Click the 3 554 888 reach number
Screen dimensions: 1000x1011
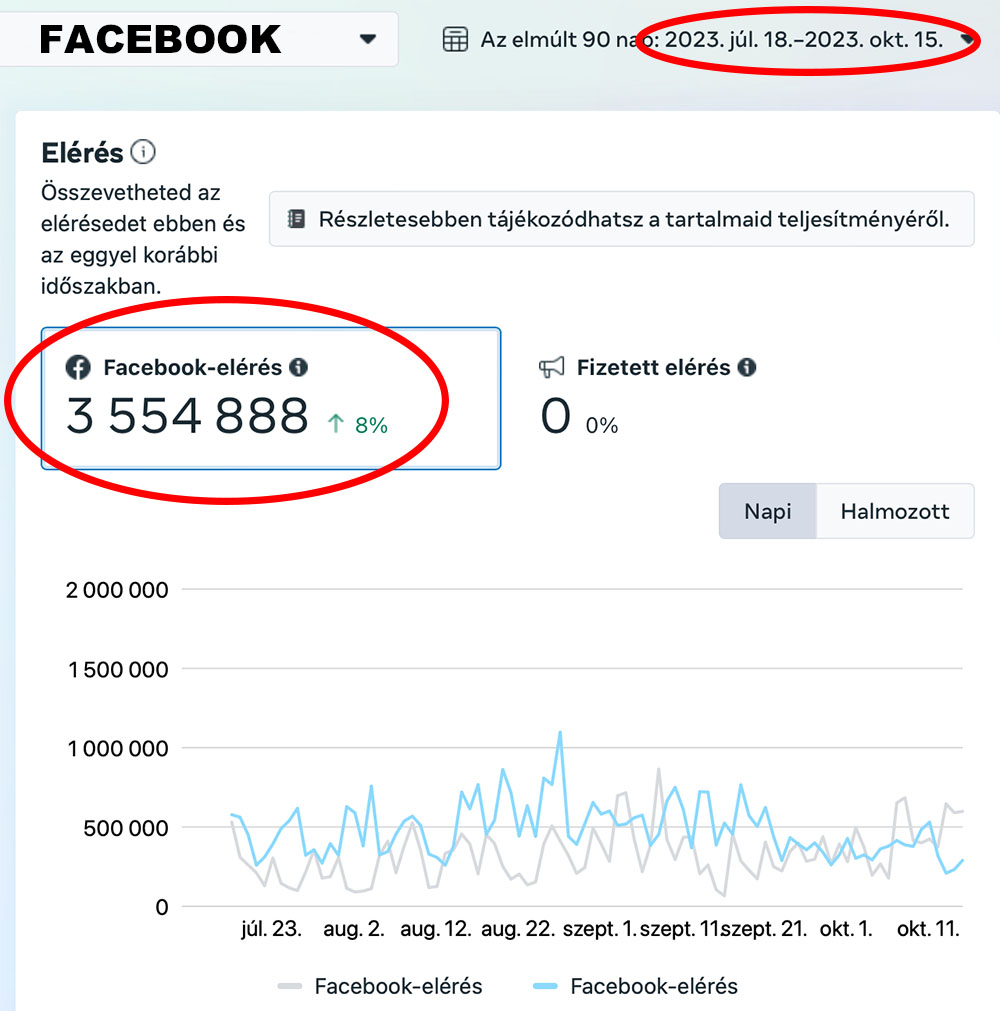click(188, 416)
